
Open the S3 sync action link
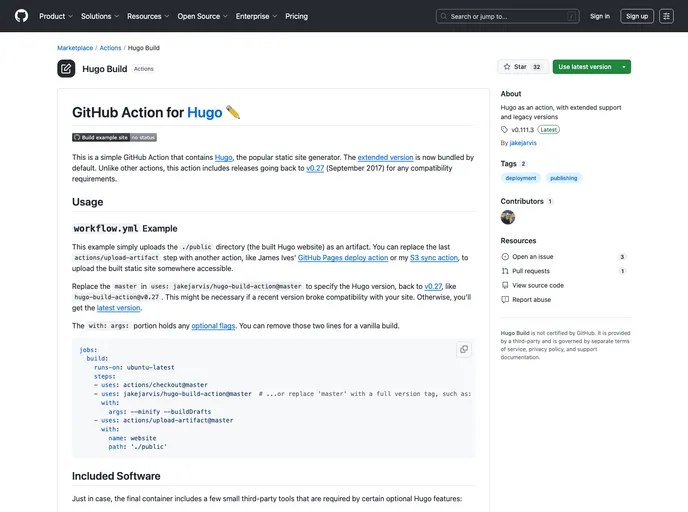[x=434, y=258]
